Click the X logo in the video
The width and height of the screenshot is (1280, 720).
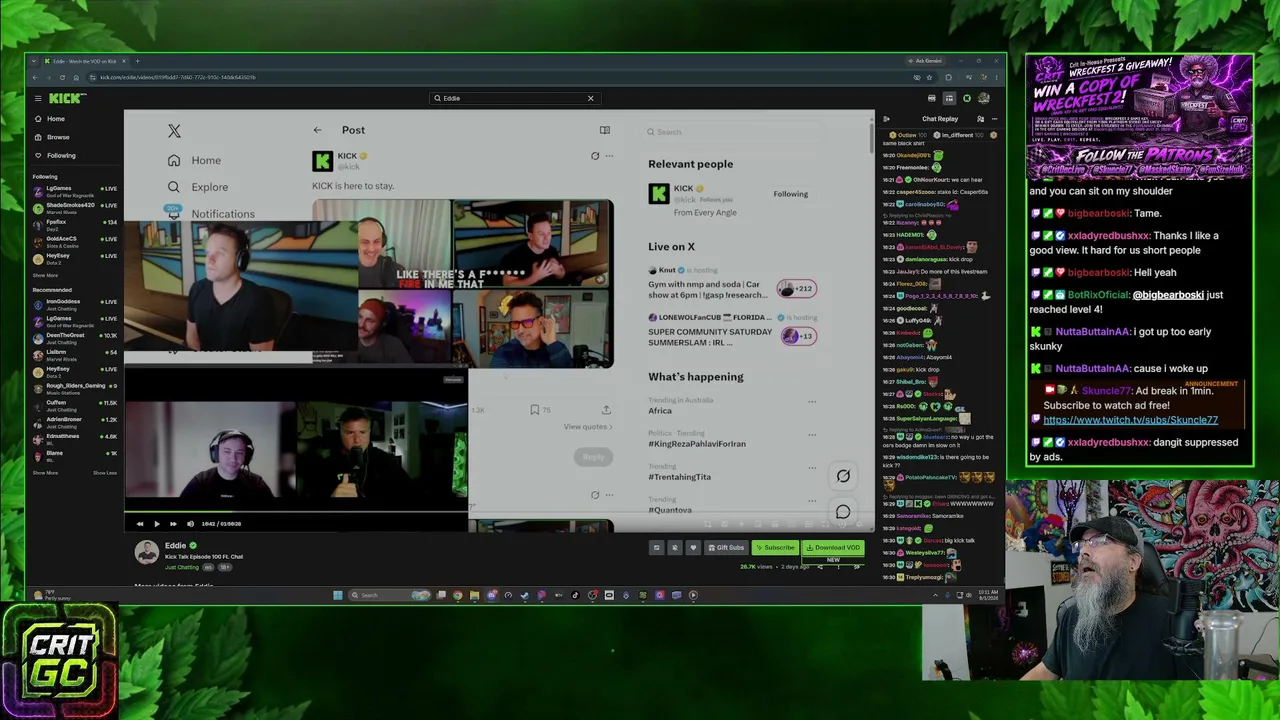click(x=174, y=131)
